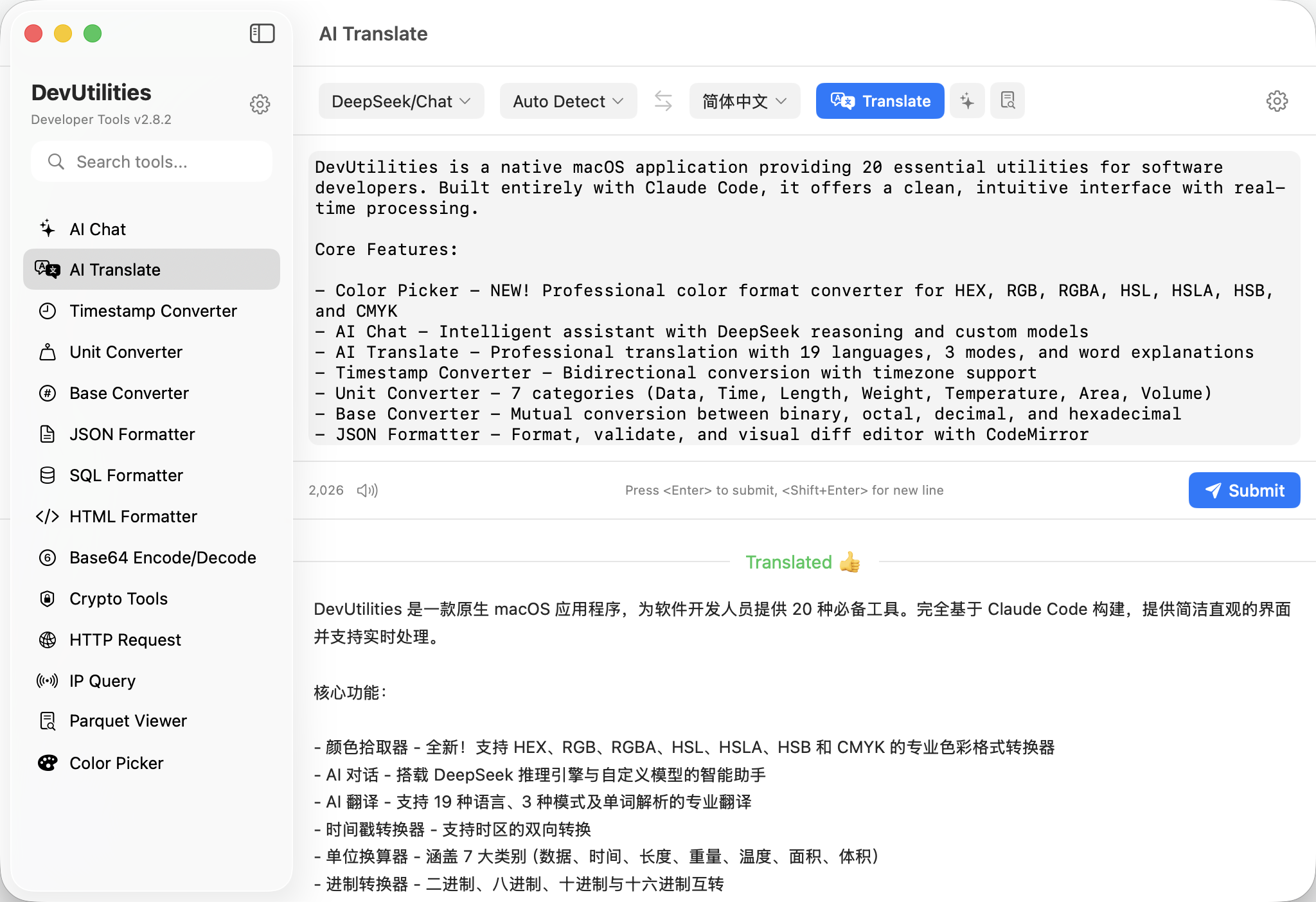Expand the 简体中文 target language dropdown
The height and width of the screenshot is (902, 1316).
pos(744,101)
